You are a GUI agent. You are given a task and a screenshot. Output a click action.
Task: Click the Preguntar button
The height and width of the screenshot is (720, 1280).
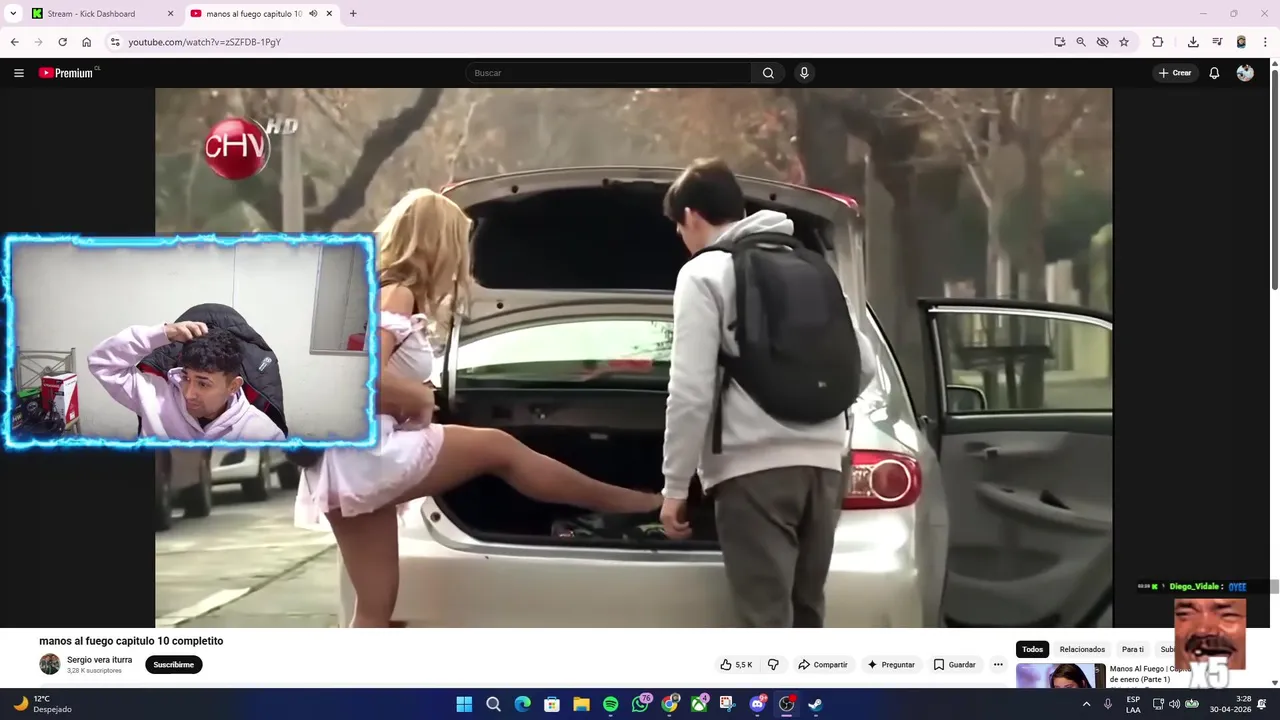pos(891,665)
